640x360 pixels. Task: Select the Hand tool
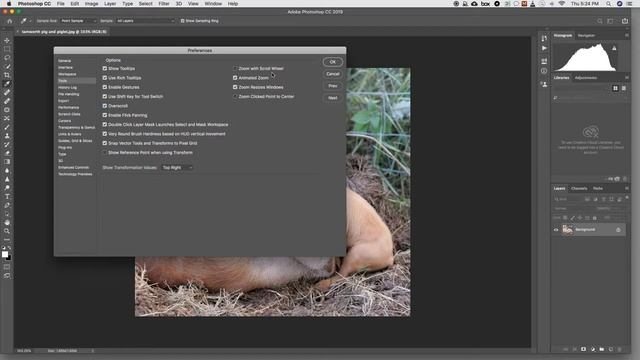pos(7,222)
